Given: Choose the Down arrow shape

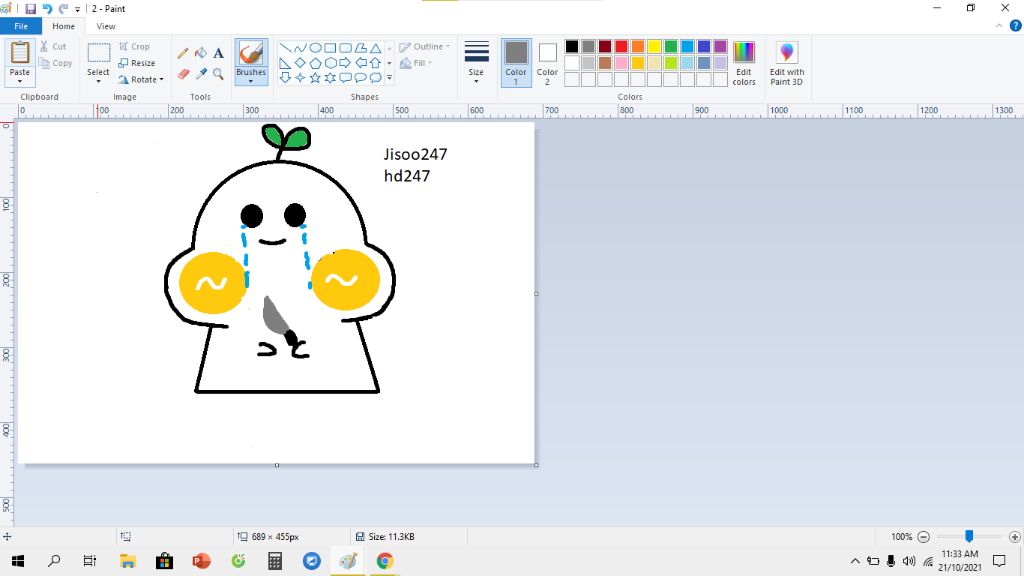Looking at the screenshot, I should [285, 78].
